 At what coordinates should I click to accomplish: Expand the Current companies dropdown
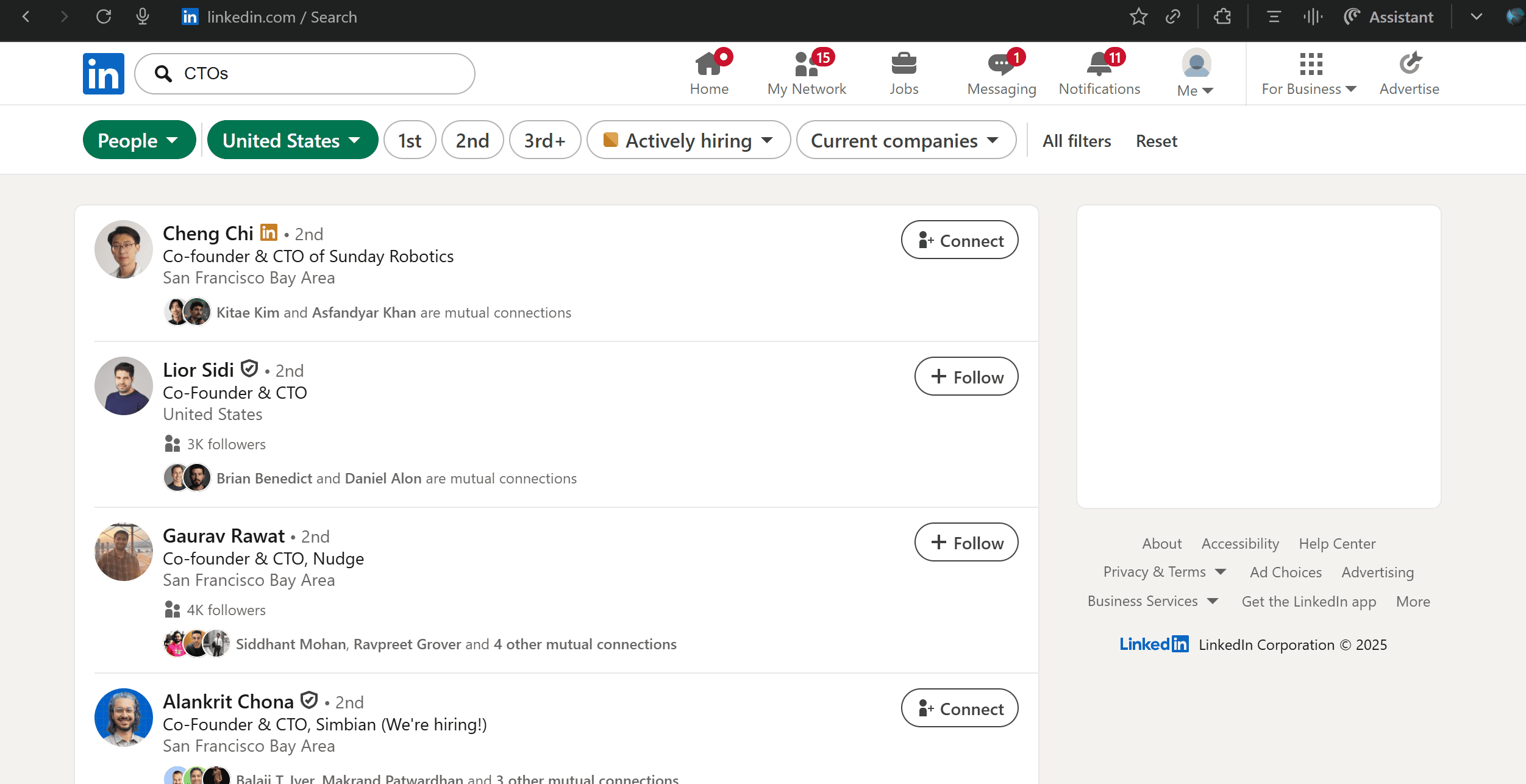coord(905,140)
